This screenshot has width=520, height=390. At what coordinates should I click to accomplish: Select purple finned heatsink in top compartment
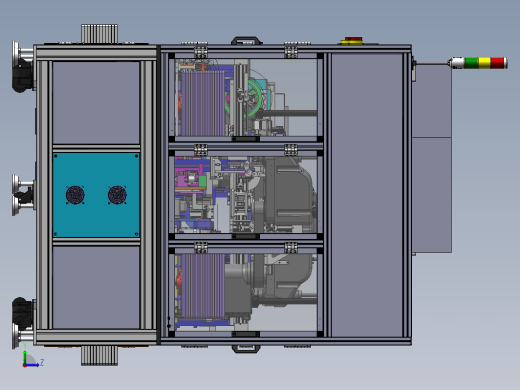203,103
